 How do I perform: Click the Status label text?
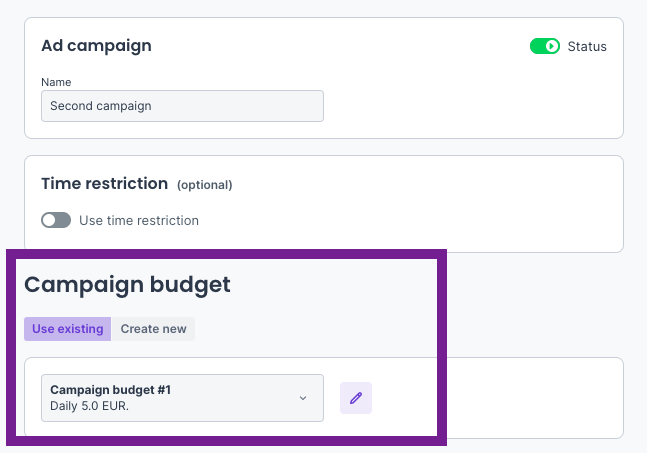(587, 46)
